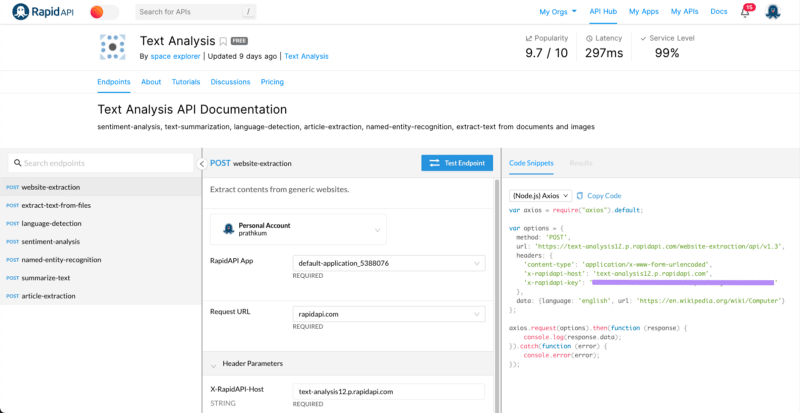Click the FREE badge
800x413 pixels.
click(x=239, y=41)
